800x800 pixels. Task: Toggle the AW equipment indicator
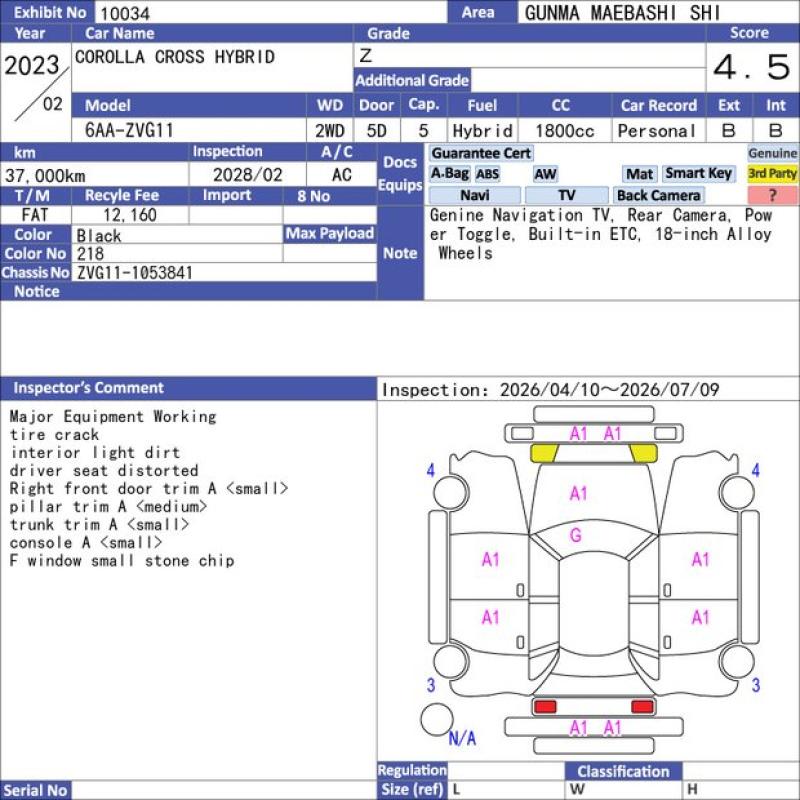click(x=545, y=174)
